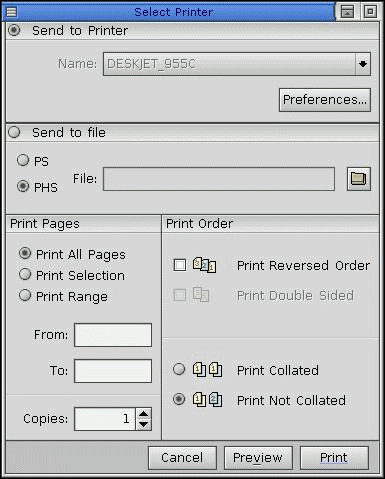This screenshot has height=479, width=385.
Task: Click the reversed order pages icon
Action: tap(204, 265)
